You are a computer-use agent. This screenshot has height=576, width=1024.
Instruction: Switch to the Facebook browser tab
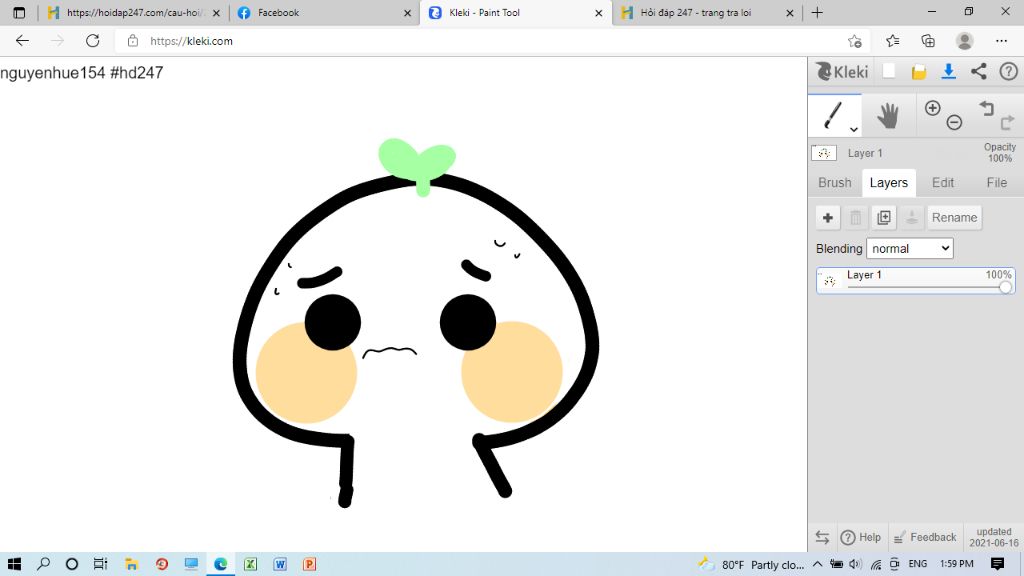tap(325, 12)
